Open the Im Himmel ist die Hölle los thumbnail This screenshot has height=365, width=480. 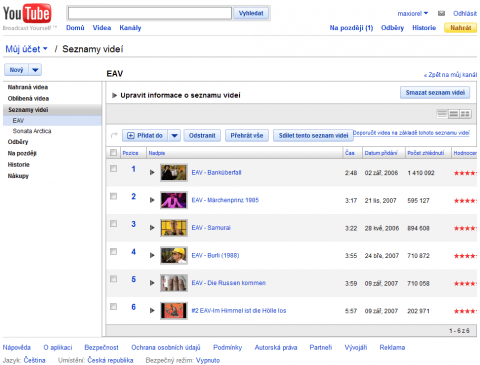click(174, 310)
